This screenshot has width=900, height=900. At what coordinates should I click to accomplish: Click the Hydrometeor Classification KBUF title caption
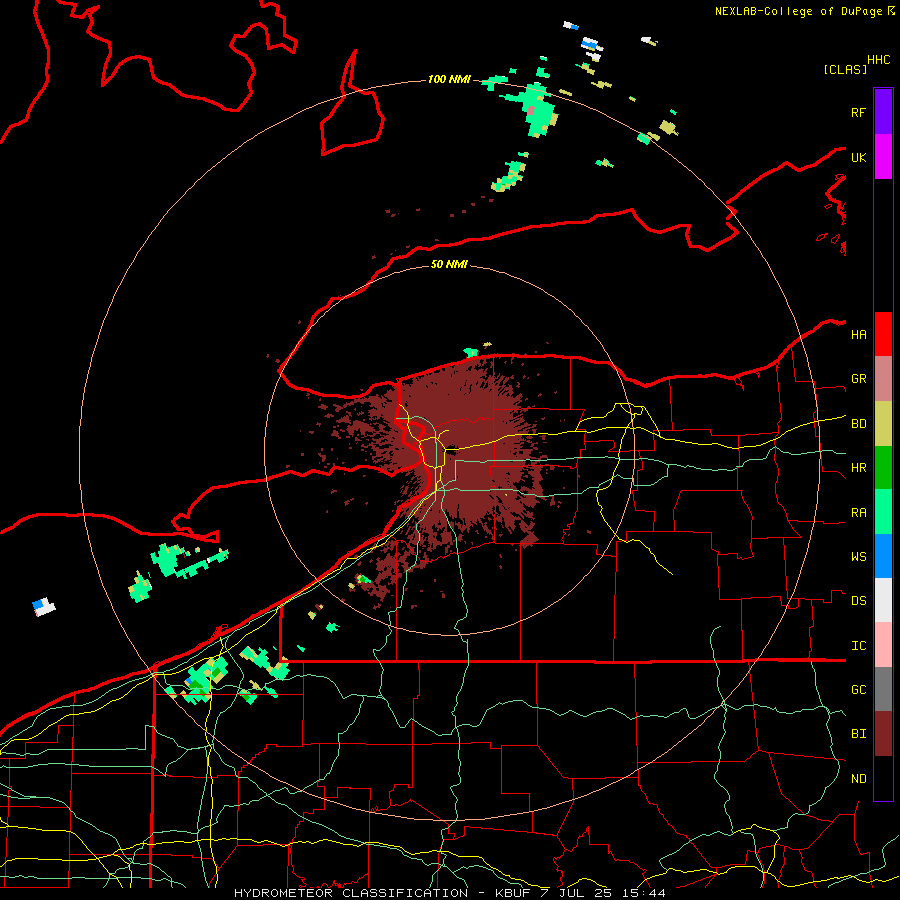pyautogui.click(x=449, y=893)
